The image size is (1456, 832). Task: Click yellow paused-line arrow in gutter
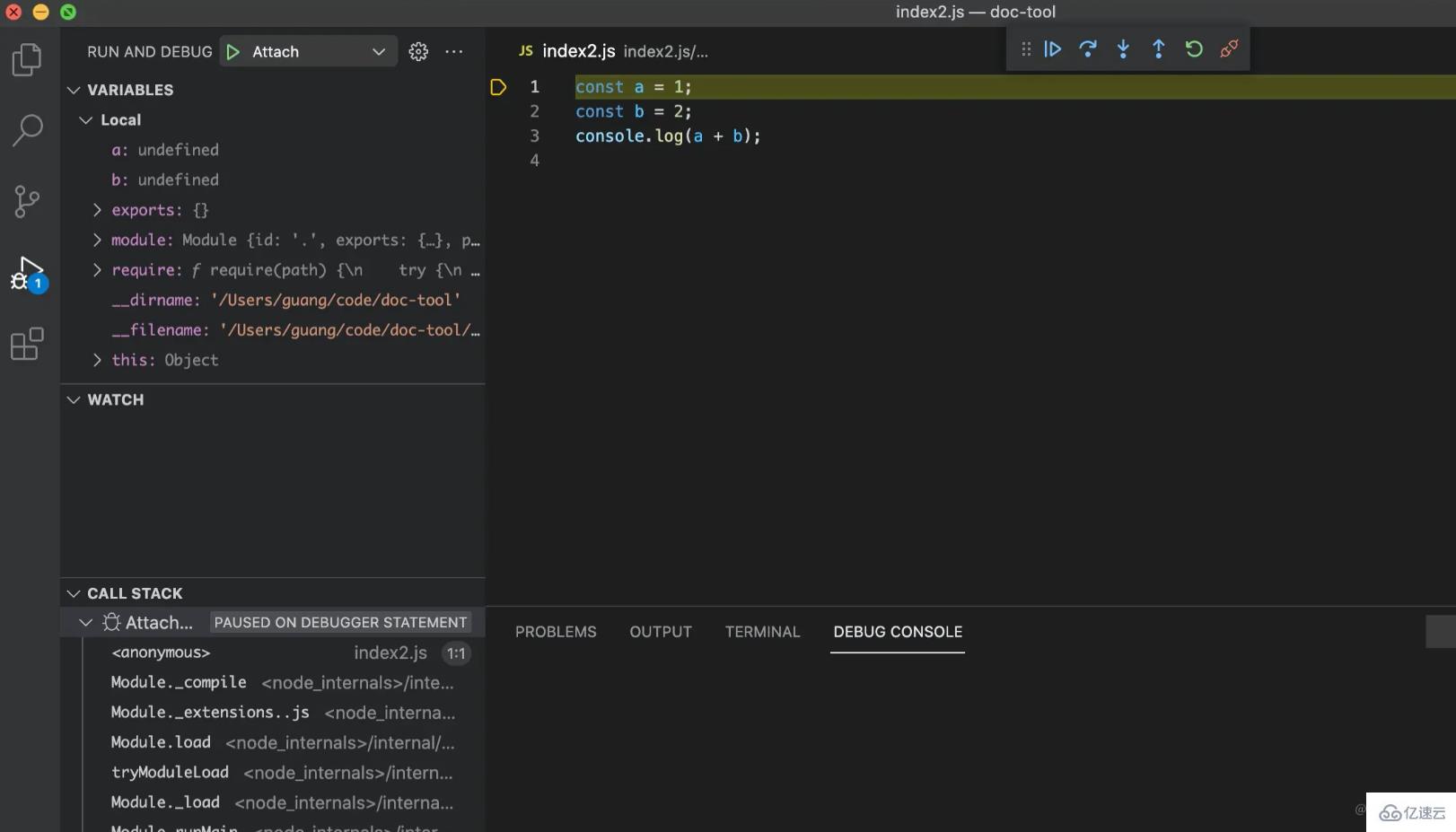click(498, 87)
